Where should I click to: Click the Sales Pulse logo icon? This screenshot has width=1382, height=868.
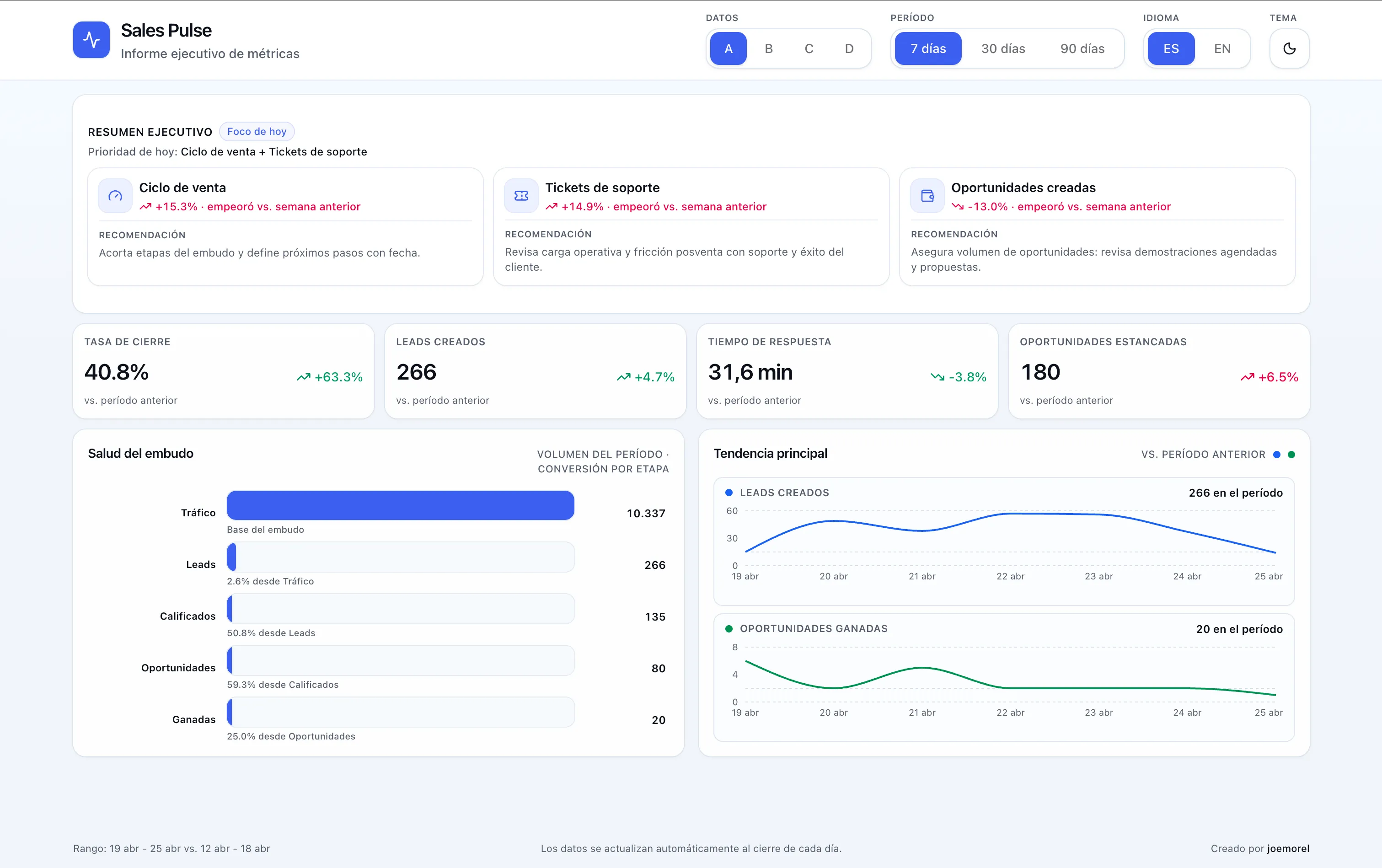[91, 40]
